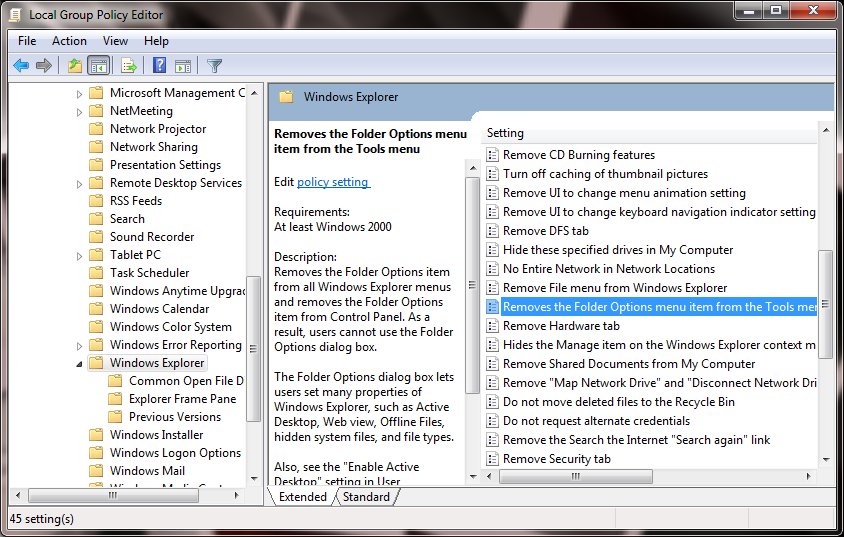Click the tree pane vertical scrollbar thumb
This screenshot has height=537, width=844.
tap(253, 349)
